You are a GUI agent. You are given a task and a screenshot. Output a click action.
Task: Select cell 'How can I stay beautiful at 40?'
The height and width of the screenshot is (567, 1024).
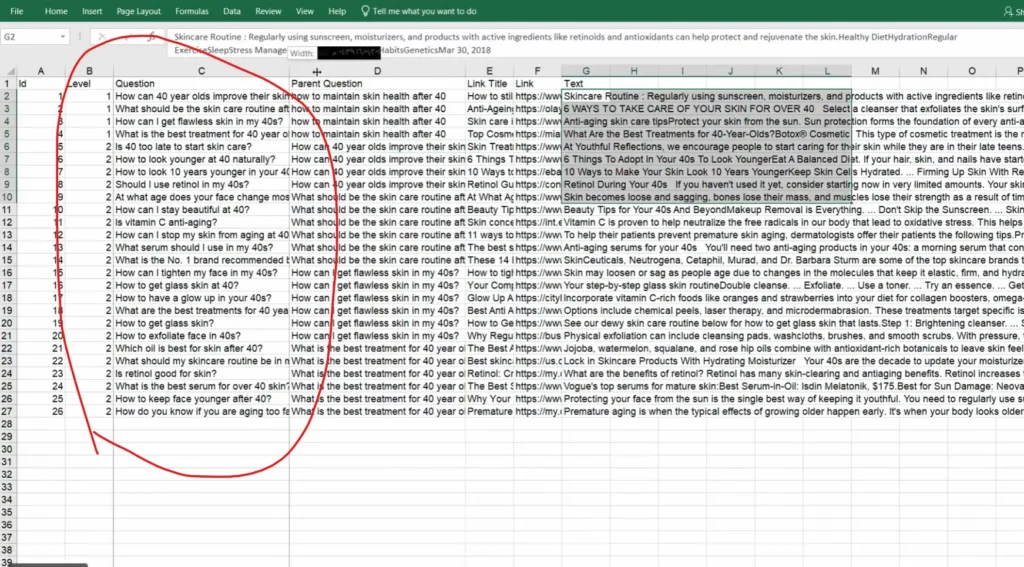(x=201, y=210)
